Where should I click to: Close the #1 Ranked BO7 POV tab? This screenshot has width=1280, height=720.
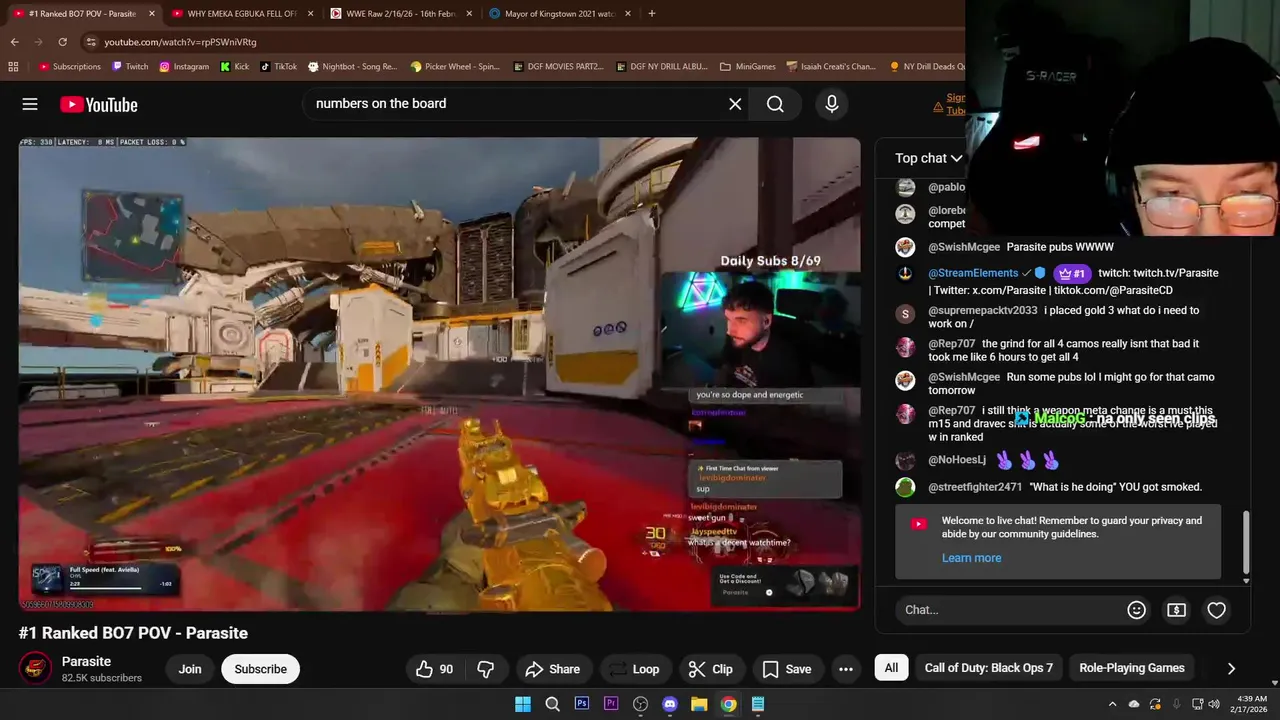pyautogui.click(x=152, y=14)
